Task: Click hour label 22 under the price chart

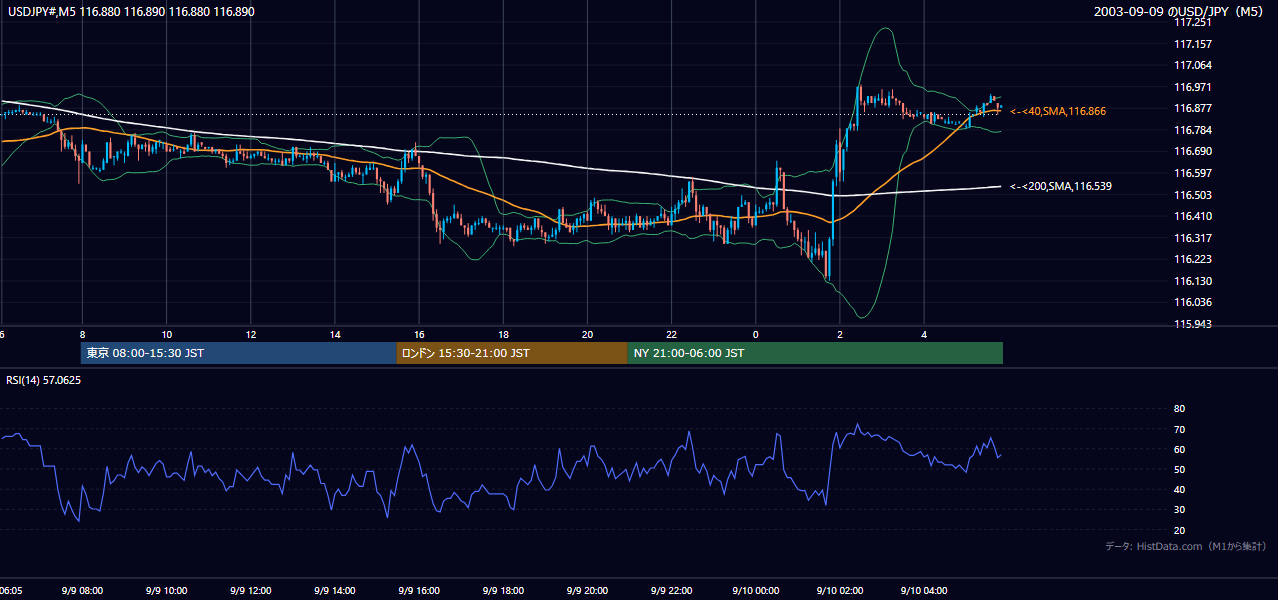Action: pyautogui.click(x=671, y=334)
